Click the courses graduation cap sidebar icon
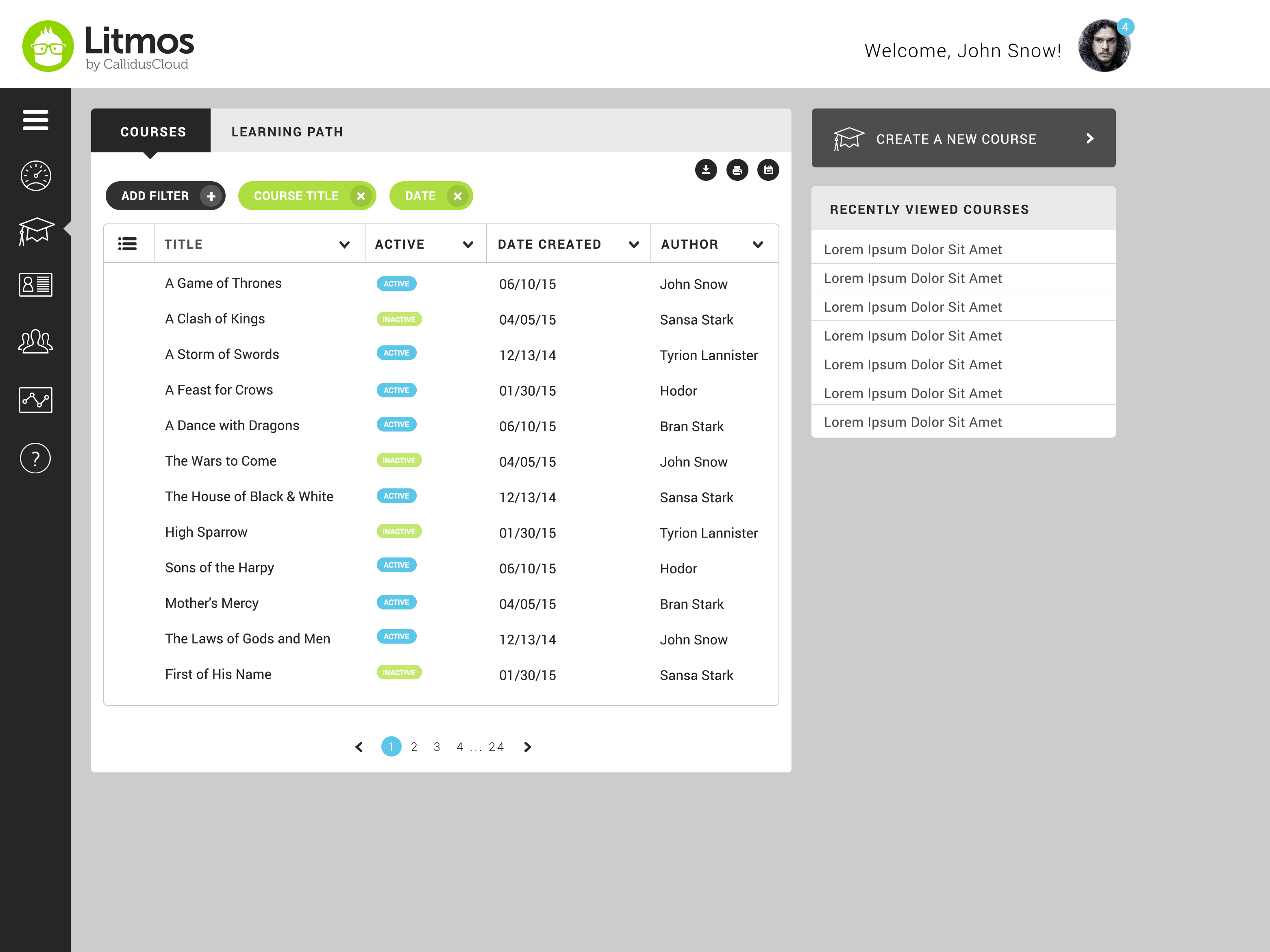This screenshot has height=952, width=1270. 36,230
